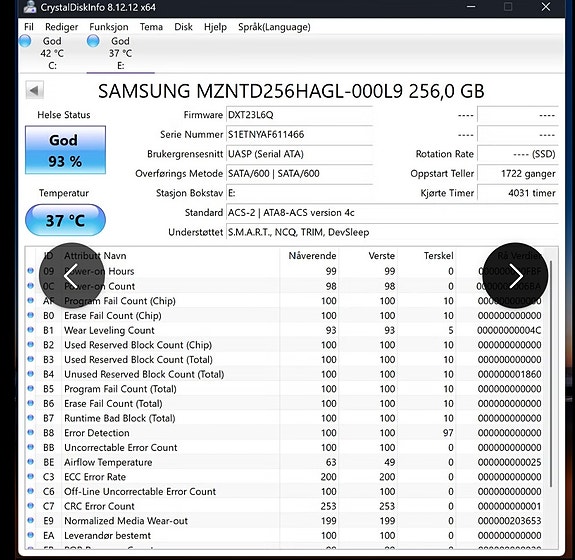The image size is (575, 560).
Task: Open the Fil menu
Action: (x=29, y=27)
